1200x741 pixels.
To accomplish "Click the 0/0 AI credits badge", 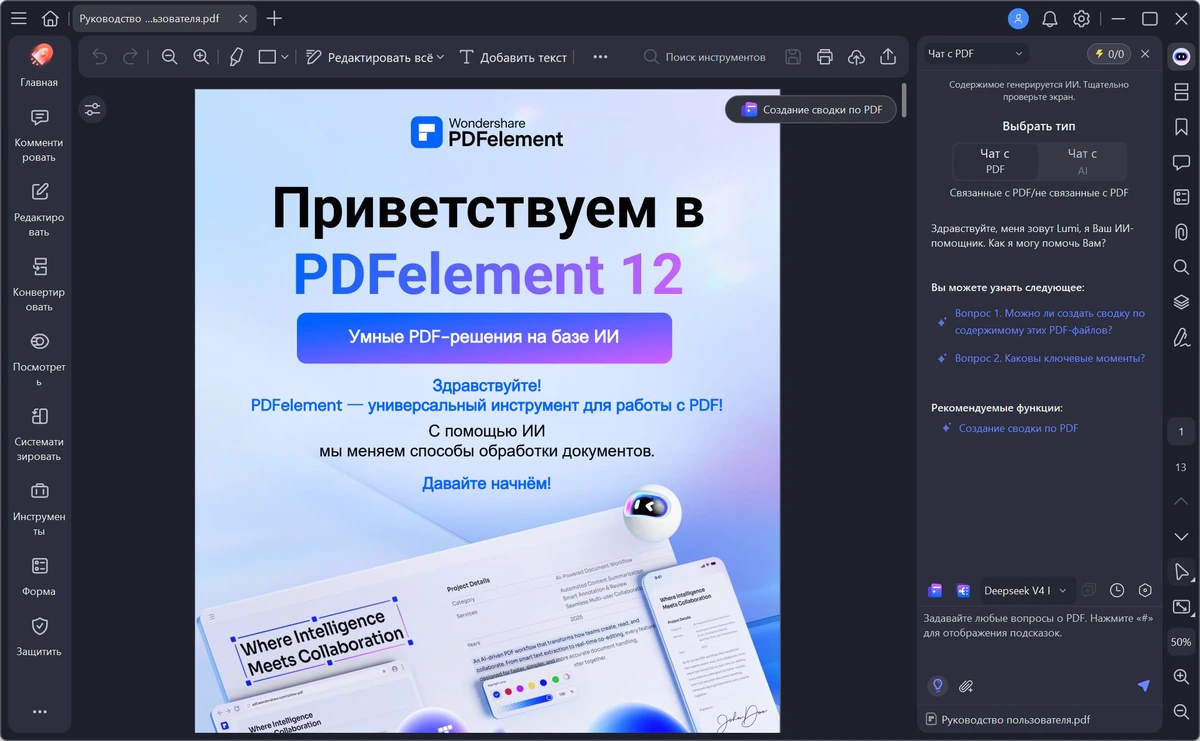I will pyautogui.click(x=1110, y=54).
